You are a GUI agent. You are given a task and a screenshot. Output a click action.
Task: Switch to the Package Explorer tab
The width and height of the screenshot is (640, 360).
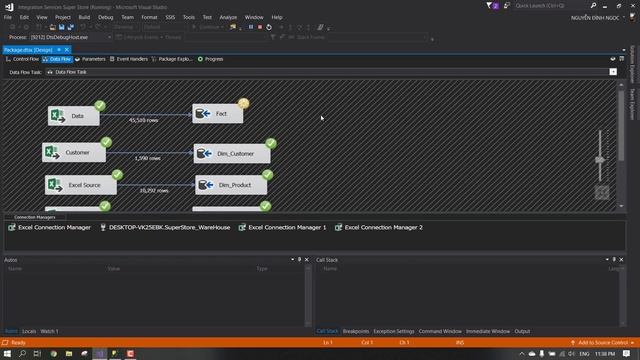(x=172, y=59)
